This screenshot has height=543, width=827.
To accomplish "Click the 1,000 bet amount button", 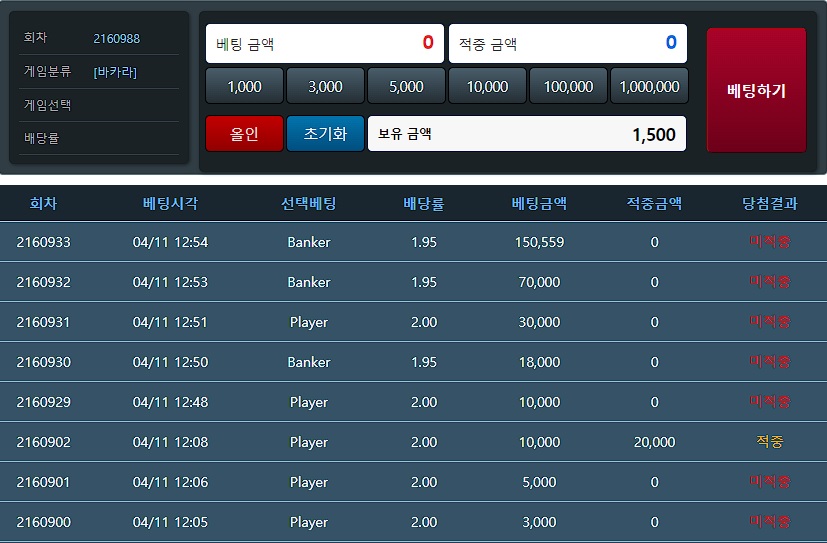I will pyautogui.click(x=244, y=87).
